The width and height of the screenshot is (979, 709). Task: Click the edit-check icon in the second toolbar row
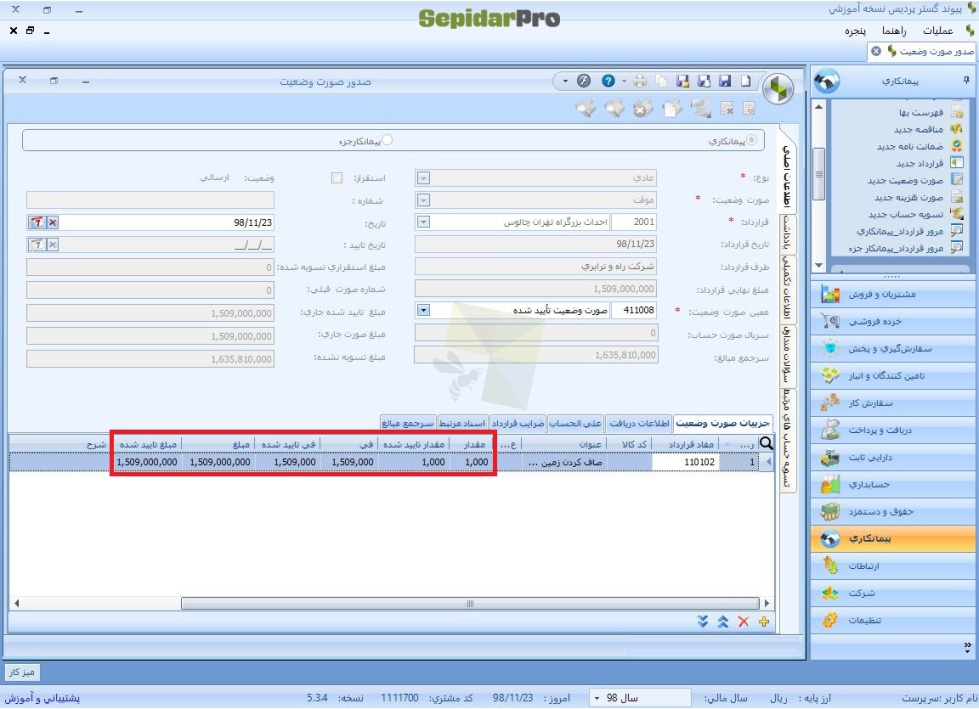tap(749, 109)
